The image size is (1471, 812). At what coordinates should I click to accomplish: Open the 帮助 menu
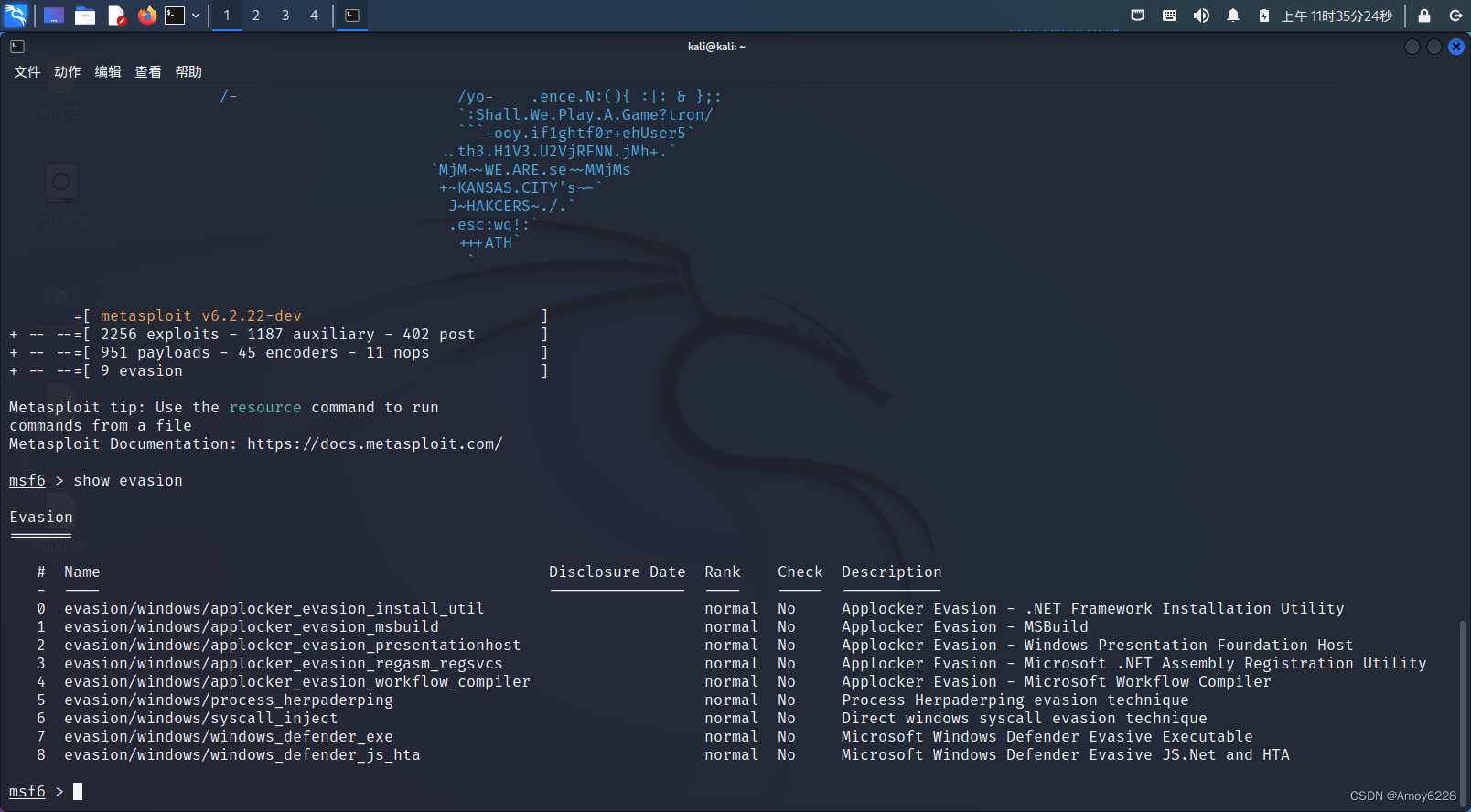pos(188,72)
